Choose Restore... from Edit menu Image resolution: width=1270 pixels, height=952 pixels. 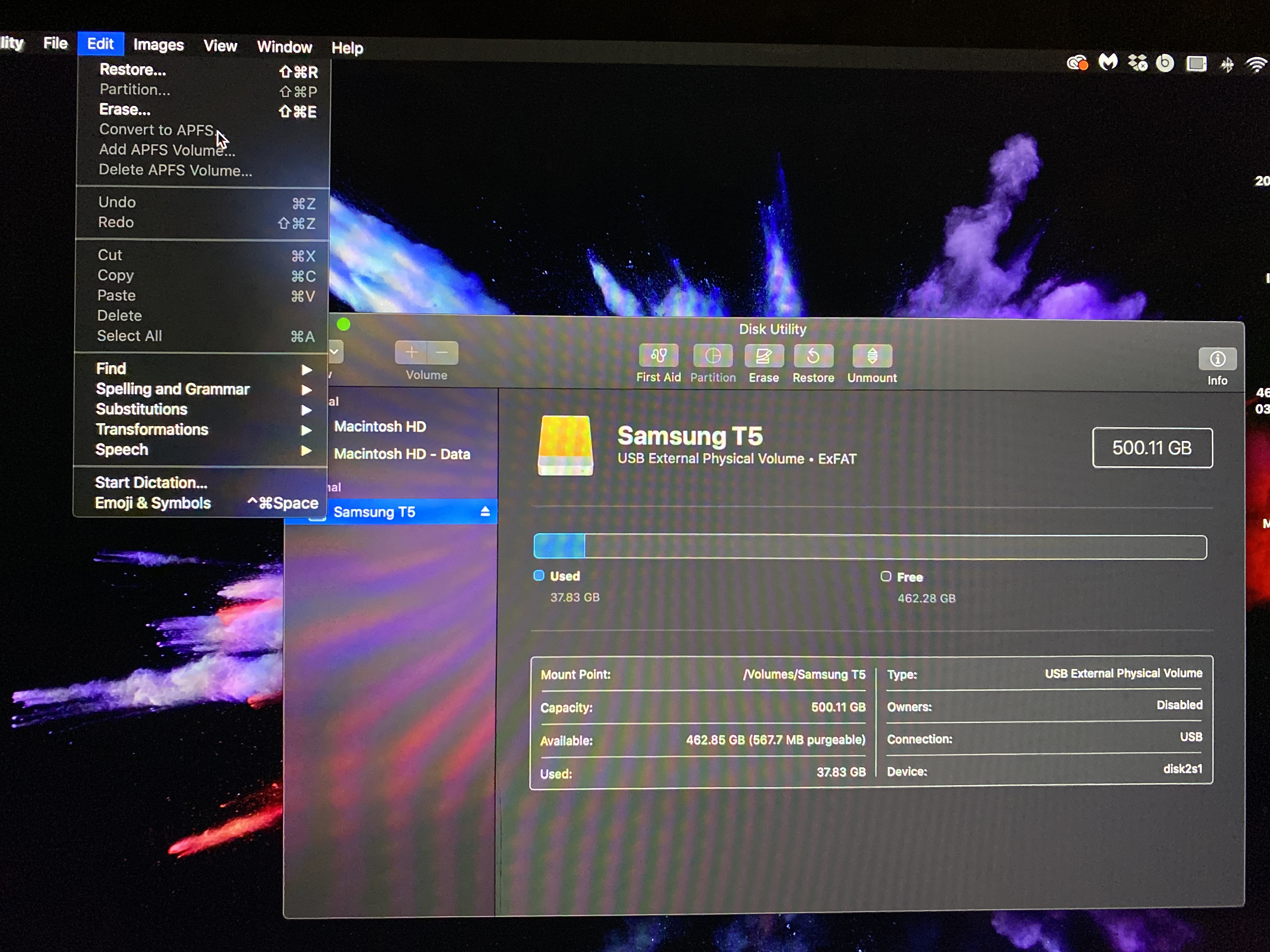203,70
